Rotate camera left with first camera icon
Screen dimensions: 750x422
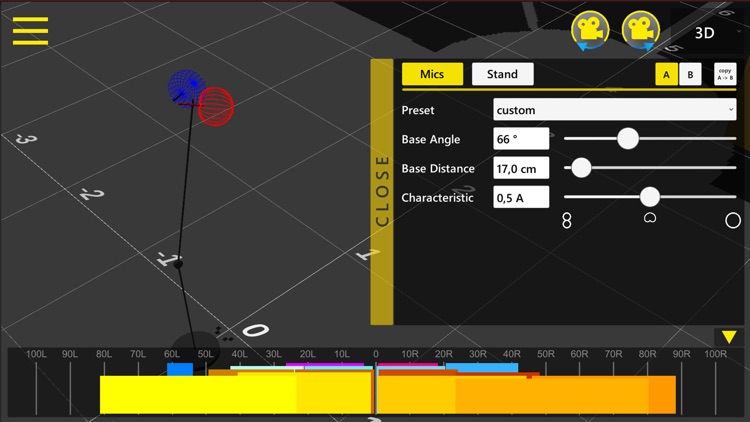590,31
